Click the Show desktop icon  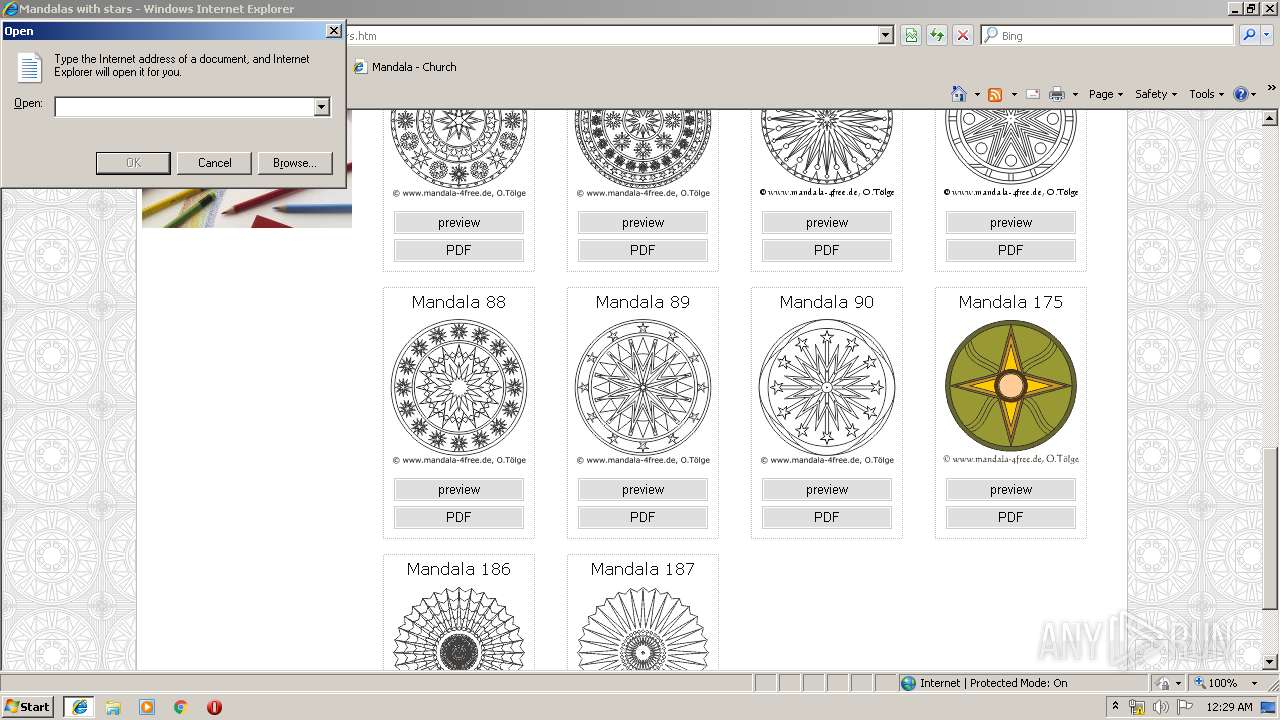point(1269,707)
